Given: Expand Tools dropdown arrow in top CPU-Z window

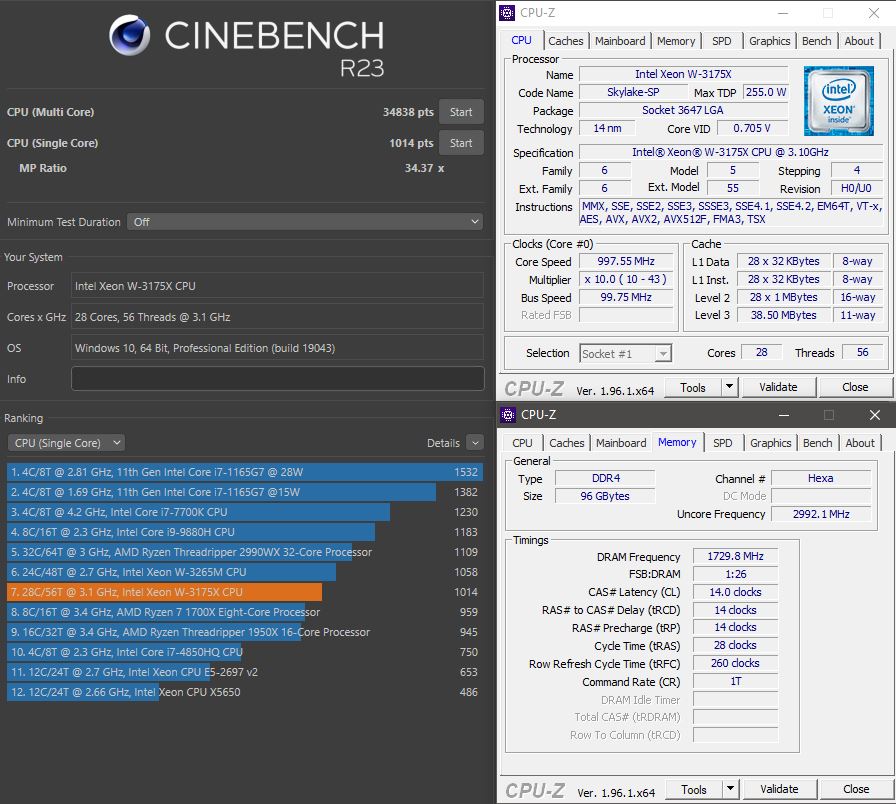Looking at the screenshot, I should (730, 387).
